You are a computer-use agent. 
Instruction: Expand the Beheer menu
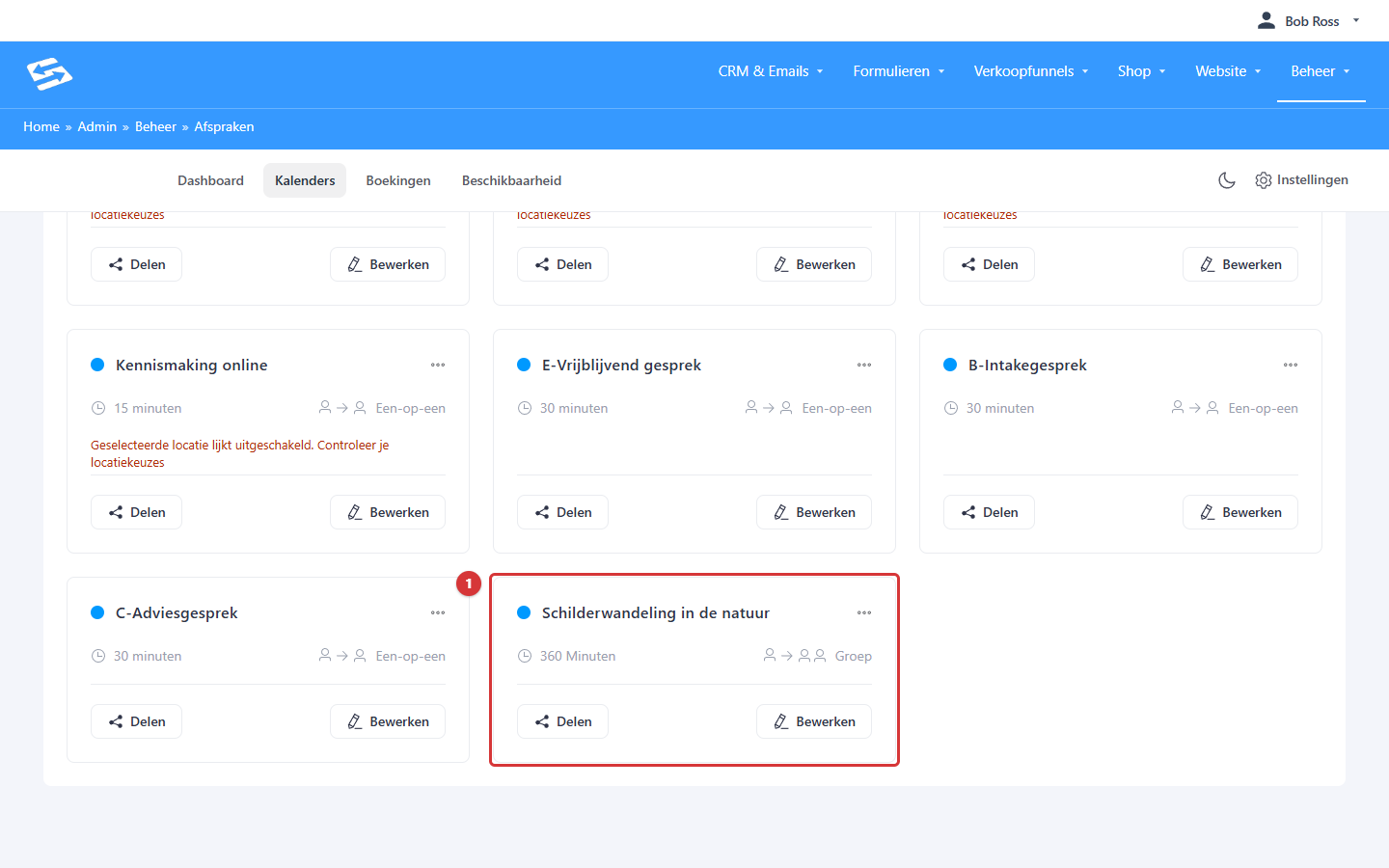tap(1321, 71)
